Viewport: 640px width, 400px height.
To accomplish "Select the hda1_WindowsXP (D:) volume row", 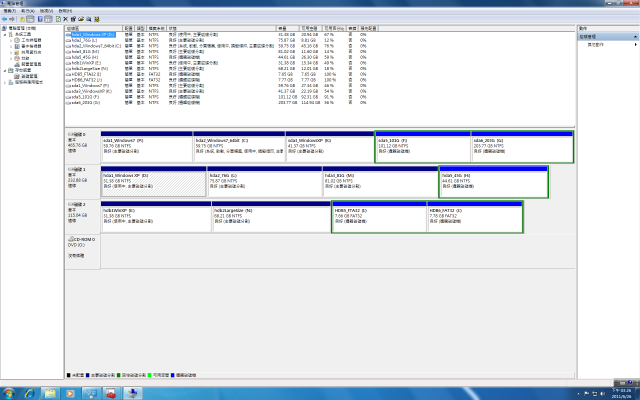I will (x=216, y=35).
